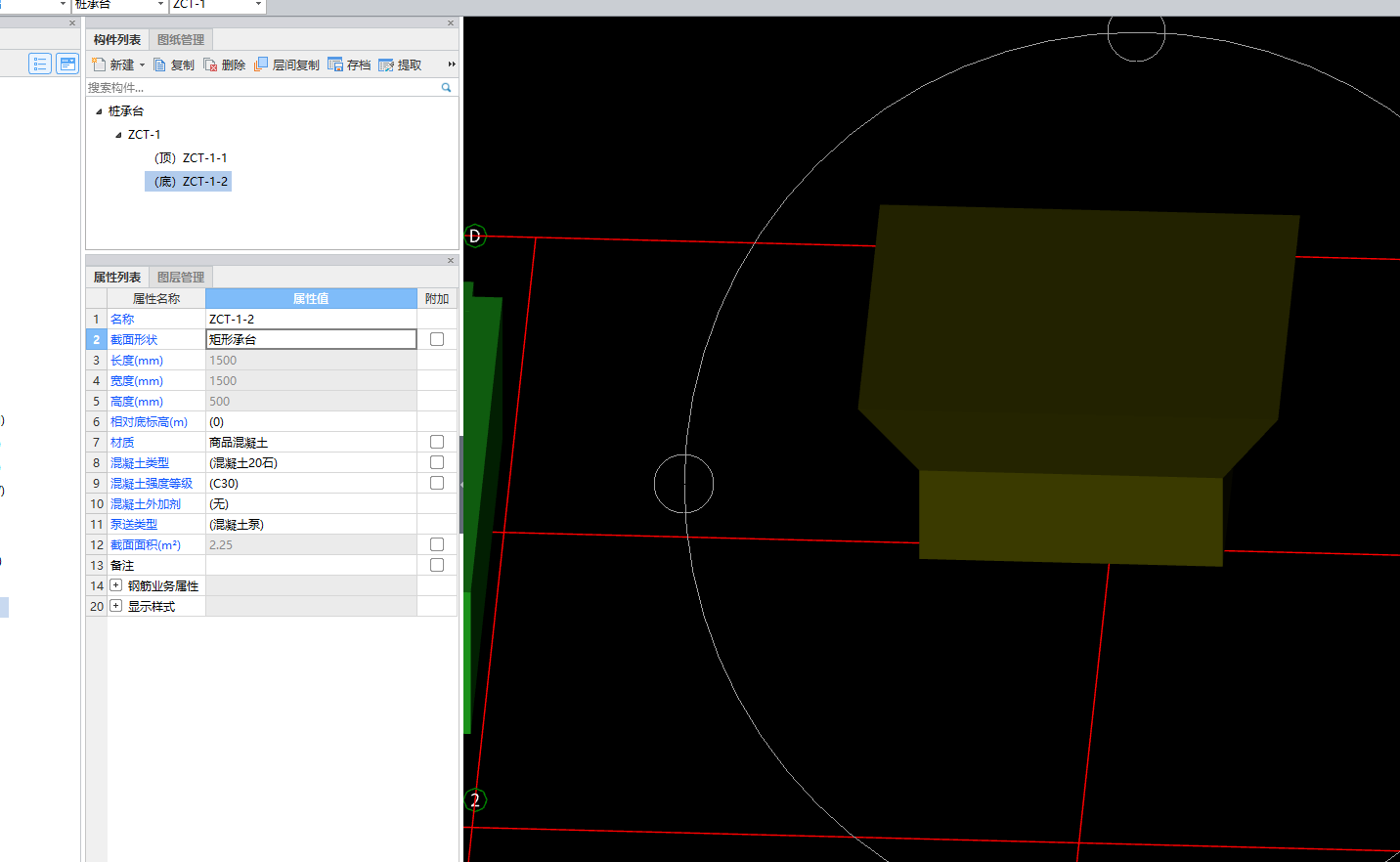
Task: Expand the 钢筋业务属性 group
Action: (116, 585)
